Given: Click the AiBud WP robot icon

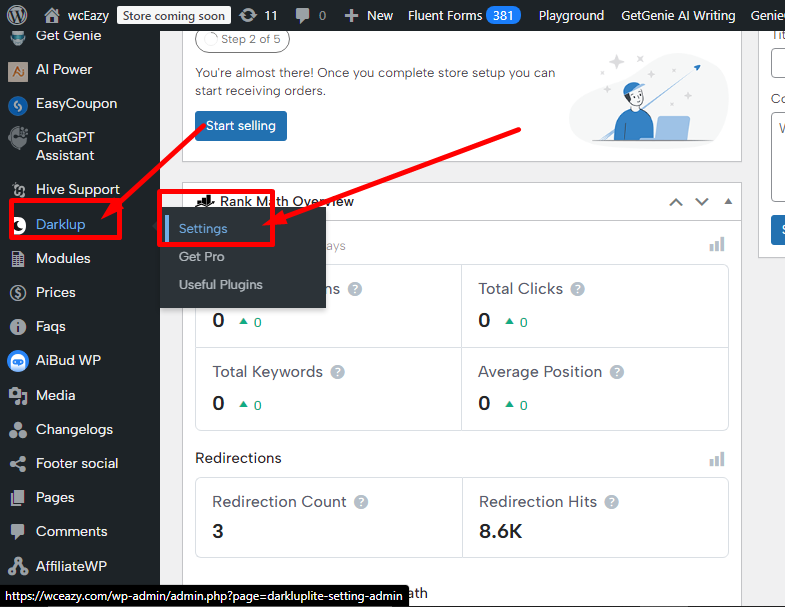Looking at the screenshot, I should point(18,361).
